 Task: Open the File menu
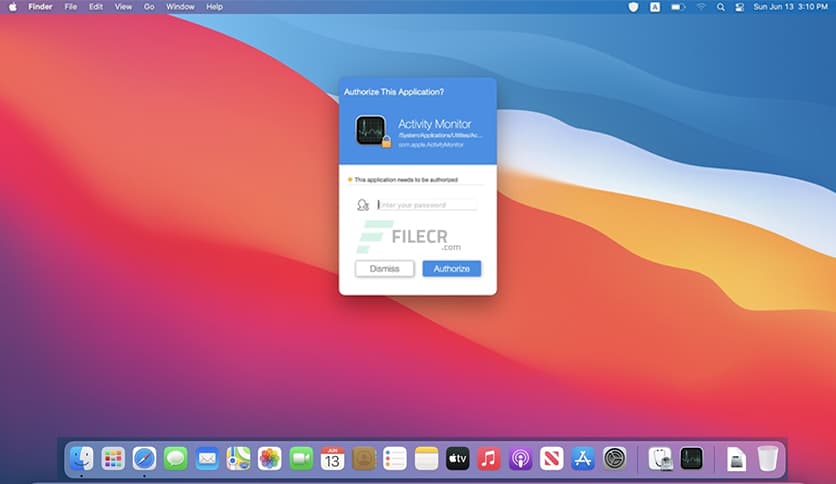(70, 7)
